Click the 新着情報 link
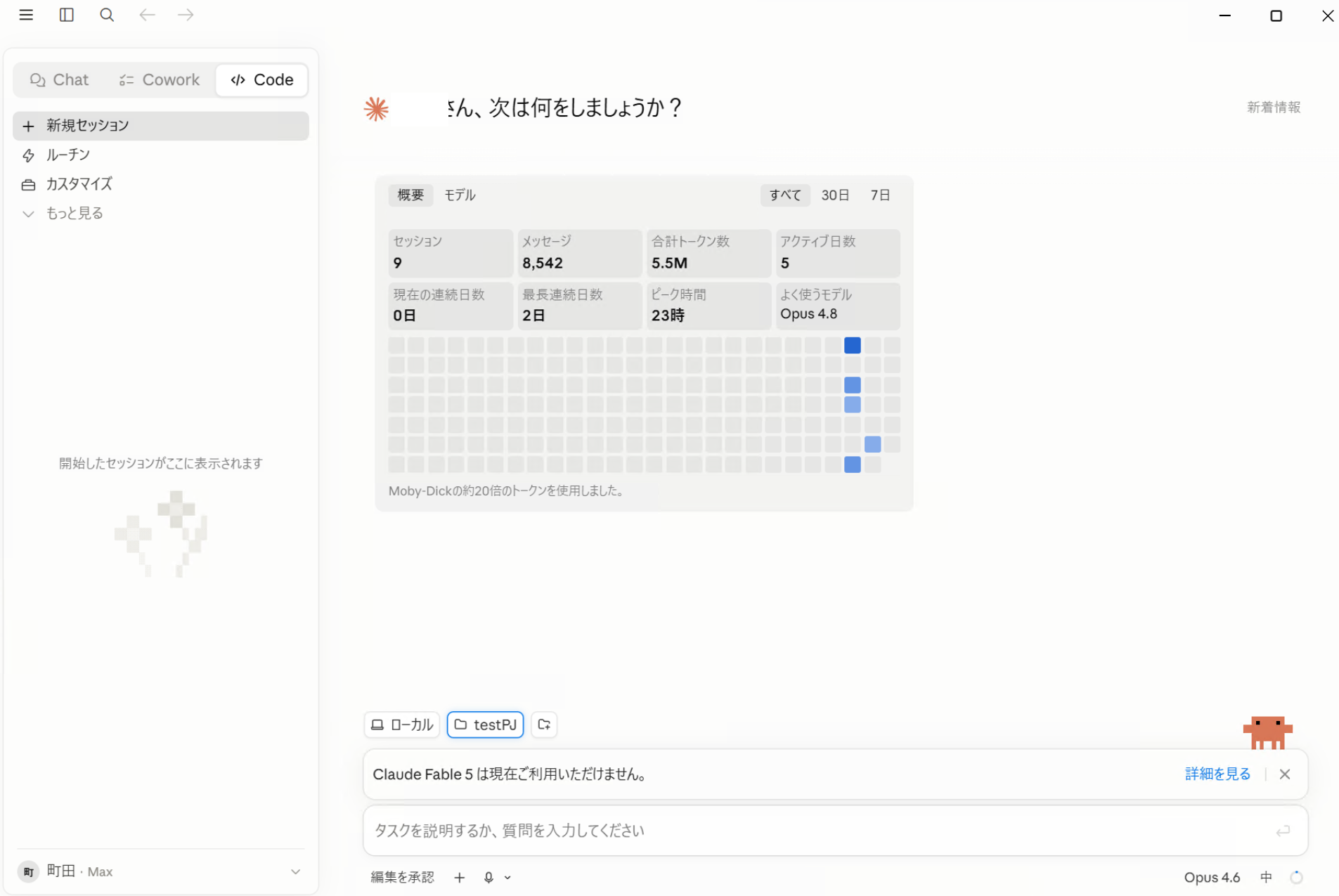The height and width of the screenshot is (896, 1339). click(1274, 108)
